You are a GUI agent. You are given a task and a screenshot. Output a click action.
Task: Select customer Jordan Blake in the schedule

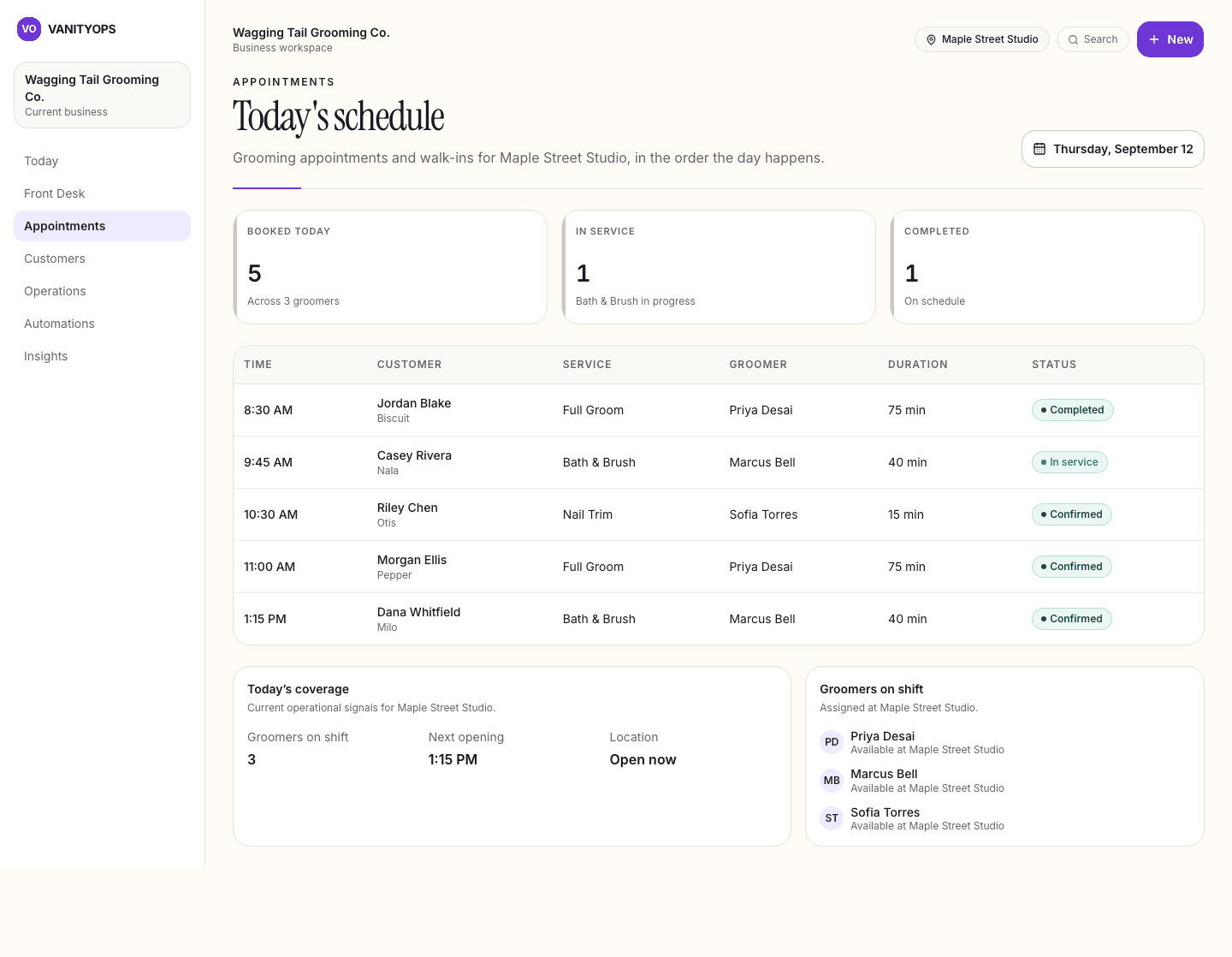(x=414, y=403)
